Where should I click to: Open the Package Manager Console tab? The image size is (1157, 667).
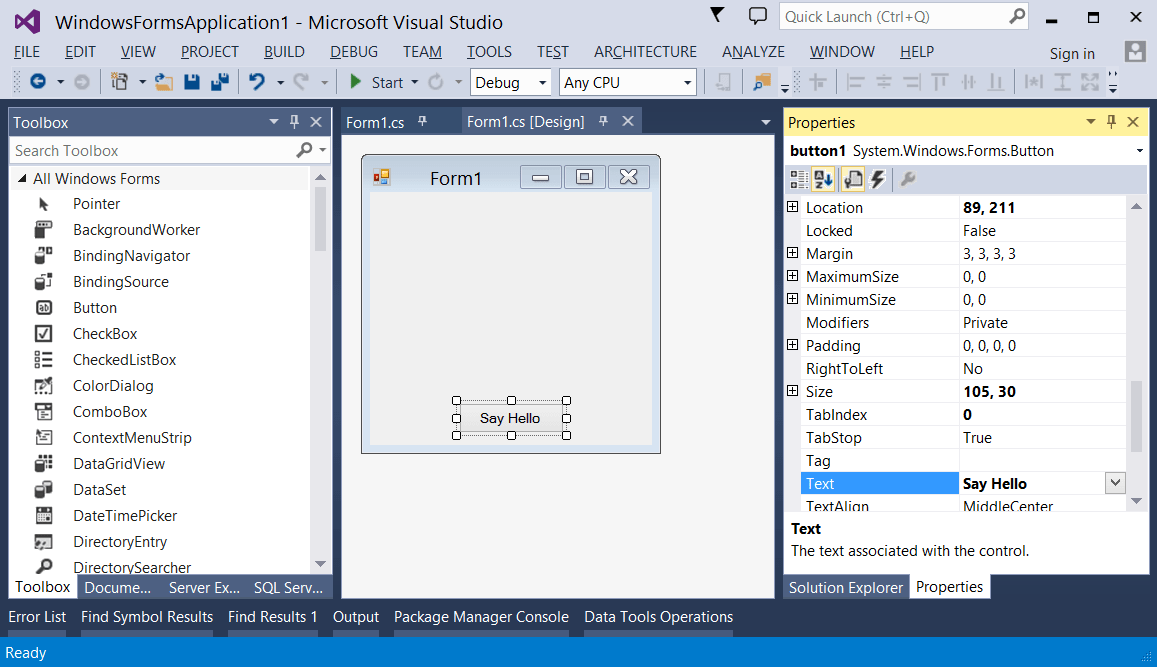point(481,617)
